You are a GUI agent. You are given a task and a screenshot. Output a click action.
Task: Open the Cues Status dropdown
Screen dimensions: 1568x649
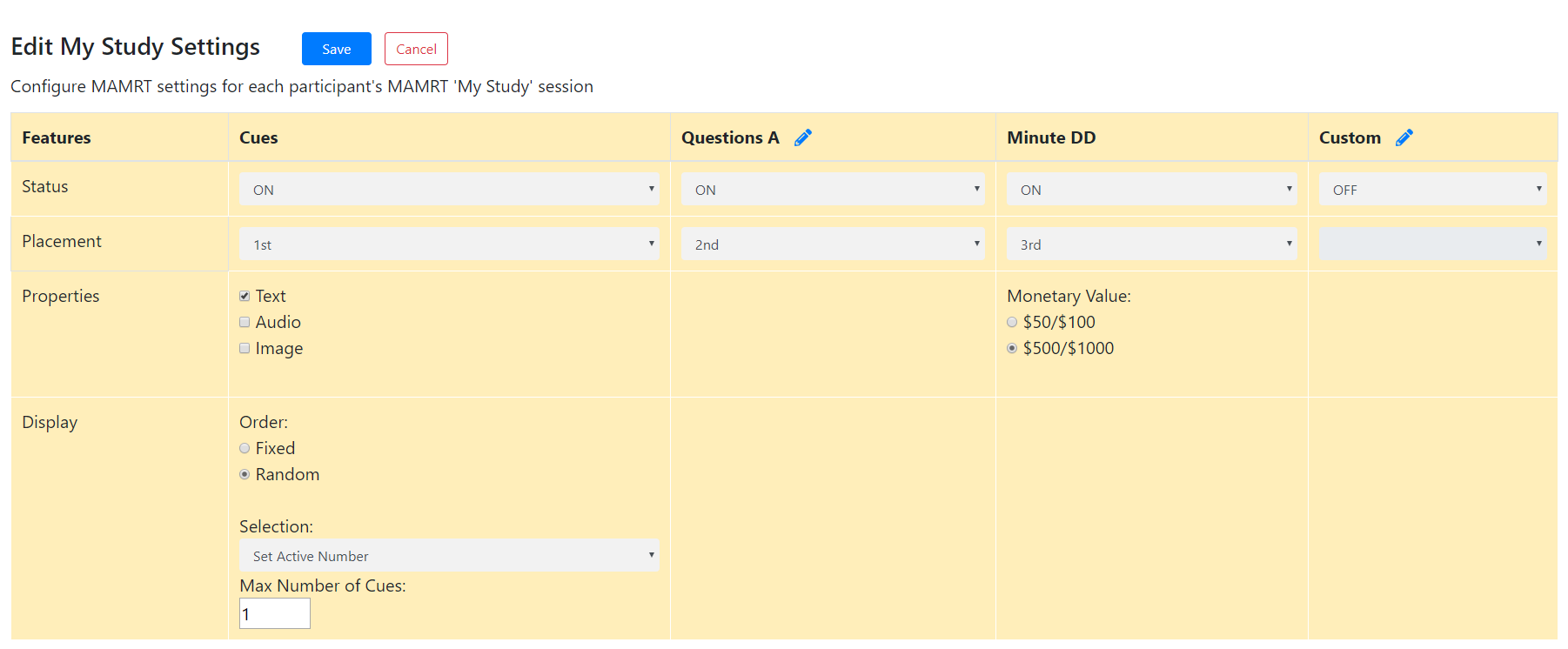click(449, 189)
